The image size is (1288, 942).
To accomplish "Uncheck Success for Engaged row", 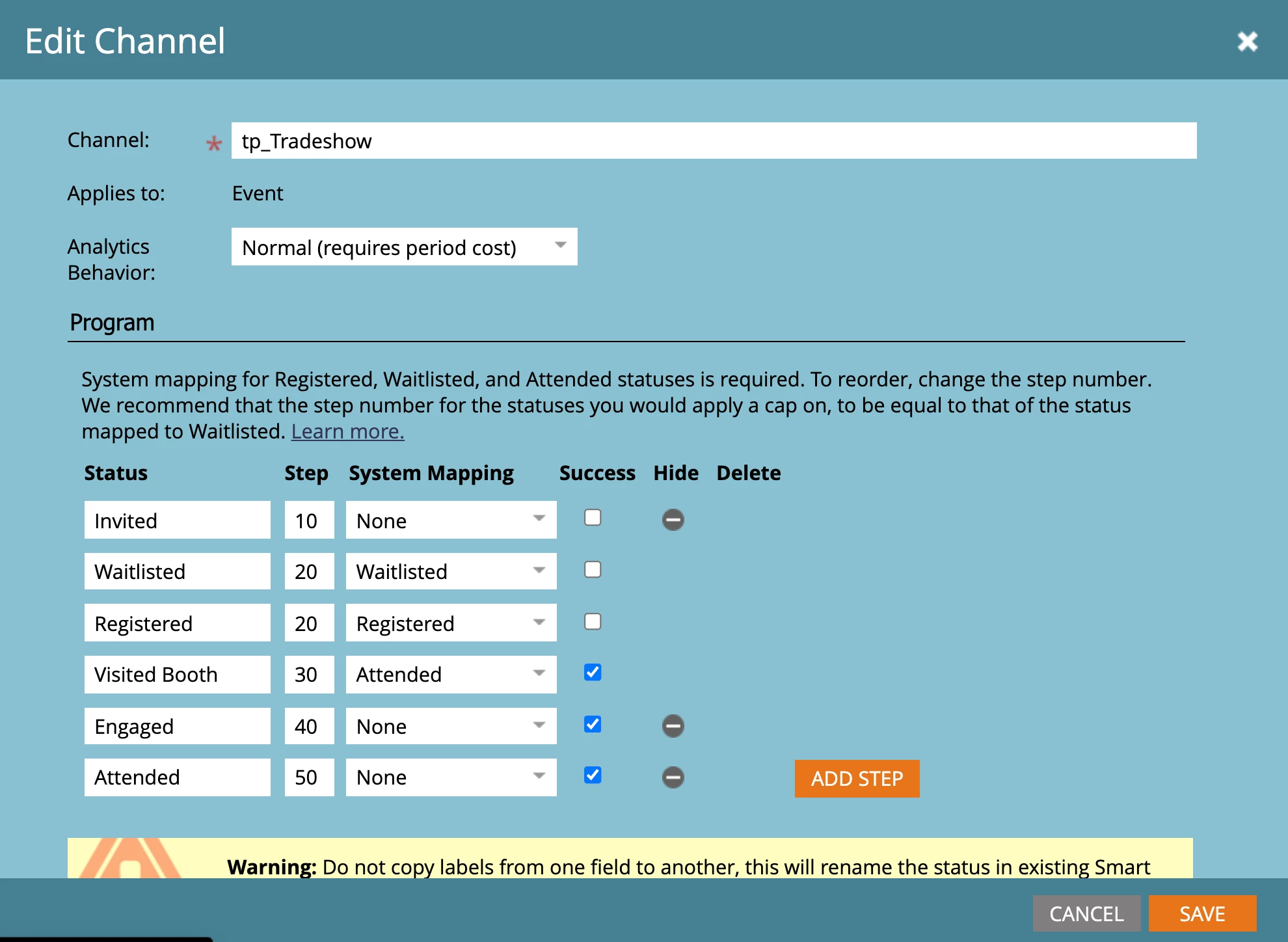I will (593, 724).
